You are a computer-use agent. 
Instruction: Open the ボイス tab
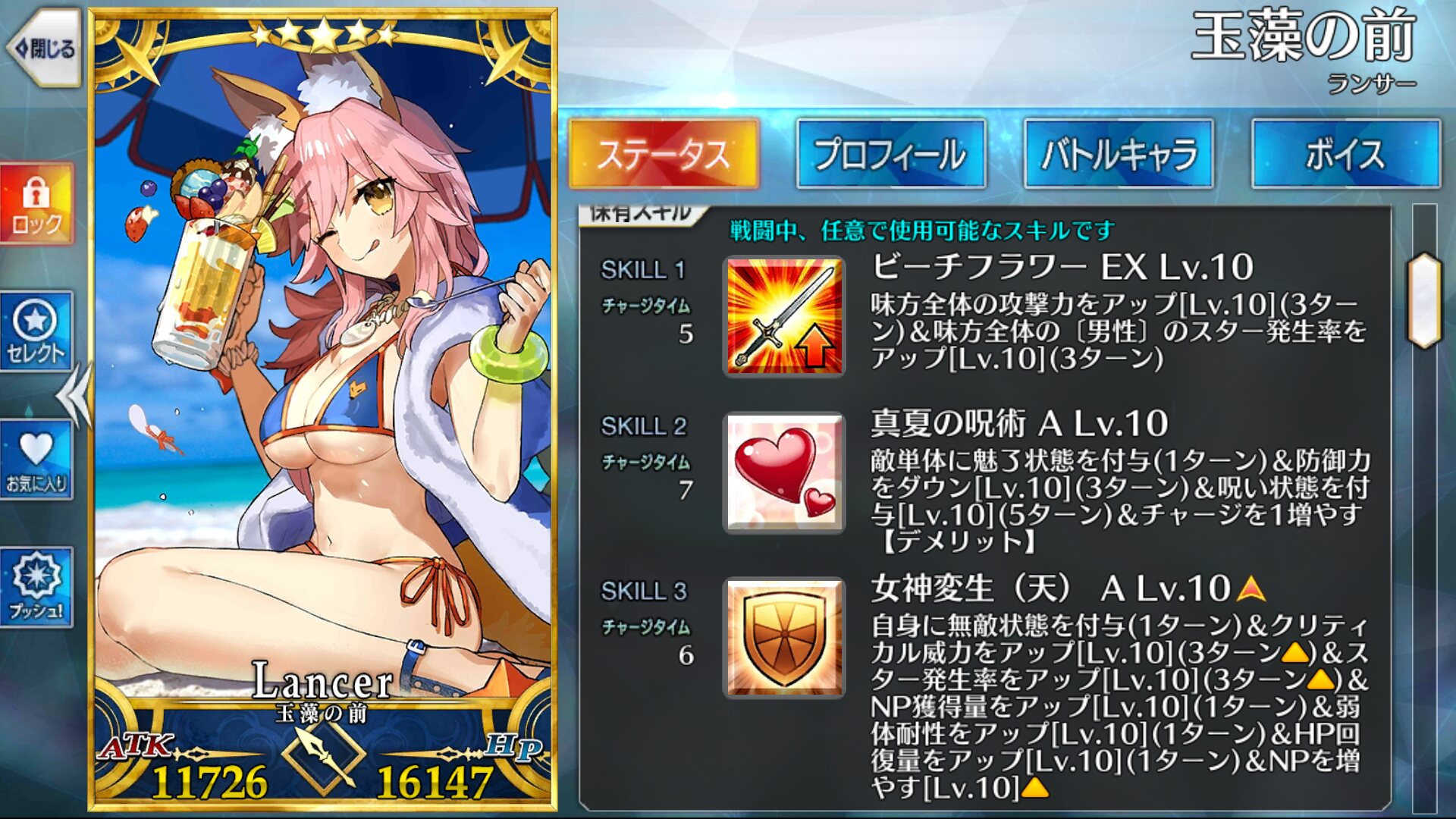tap(1346, 154)
